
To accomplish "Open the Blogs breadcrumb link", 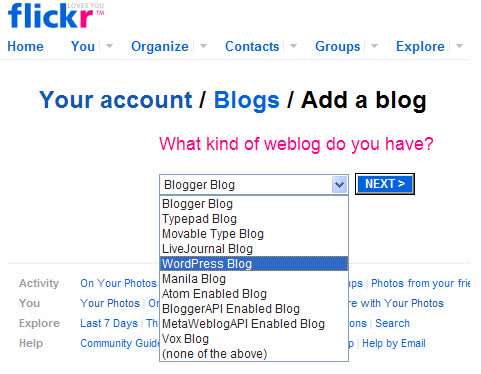I will tap(246, 100).
